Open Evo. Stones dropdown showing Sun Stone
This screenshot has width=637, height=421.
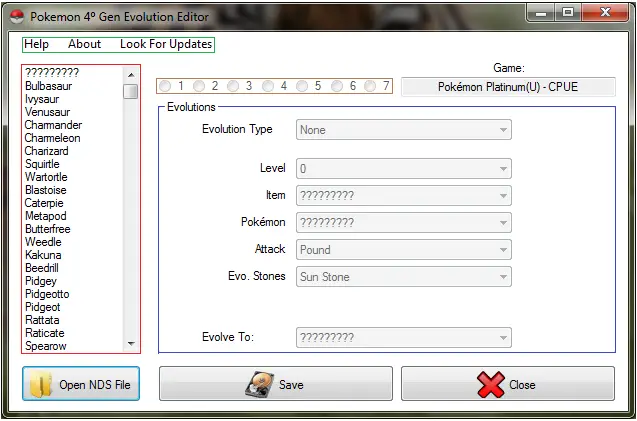tap(404, 277)
